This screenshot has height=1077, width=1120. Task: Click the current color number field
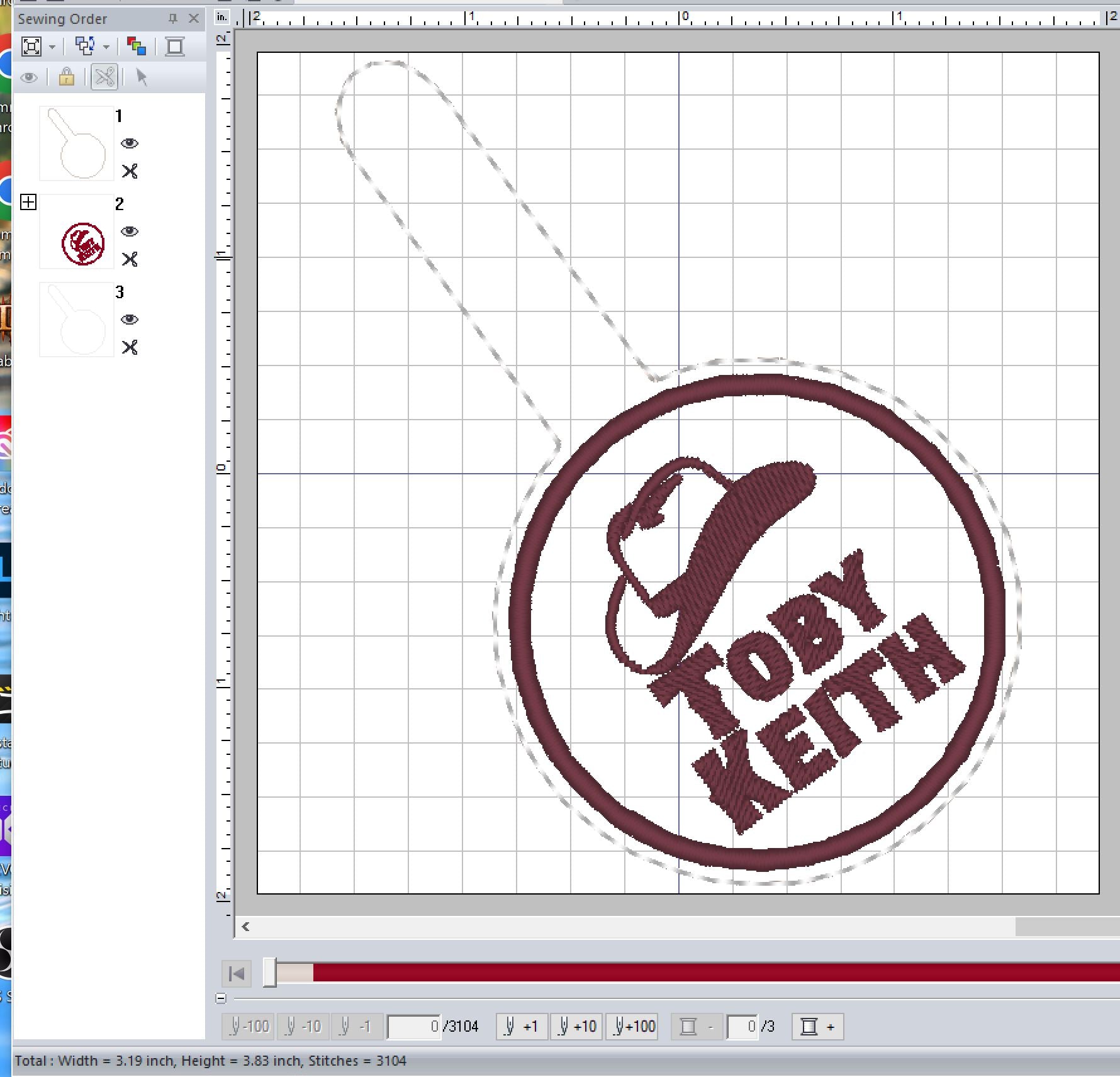(x=742, y=1027)
